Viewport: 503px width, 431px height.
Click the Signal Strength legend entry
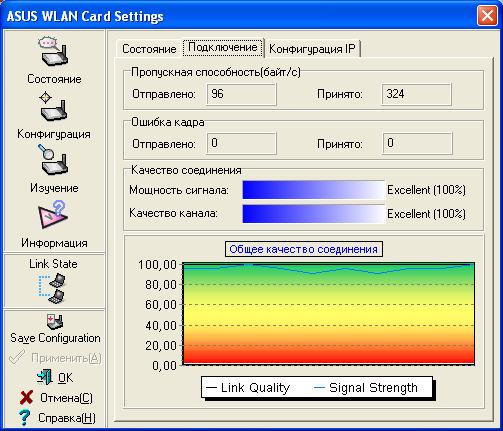click(x=366, y=387)
